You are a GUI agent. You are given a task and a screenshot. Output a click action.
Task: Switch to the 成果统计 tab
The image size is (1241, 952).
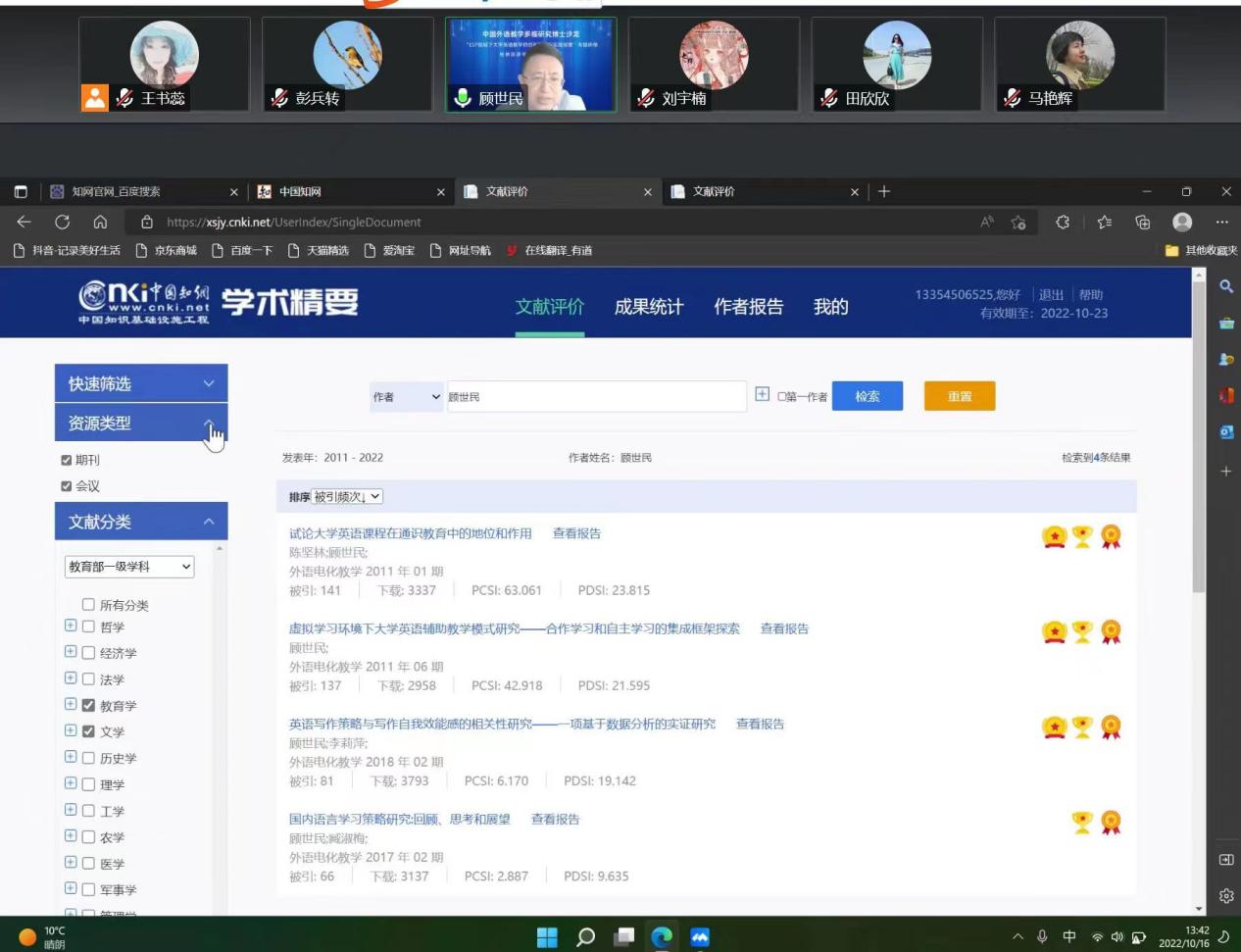pyautogui.click(x=648, y=307)
